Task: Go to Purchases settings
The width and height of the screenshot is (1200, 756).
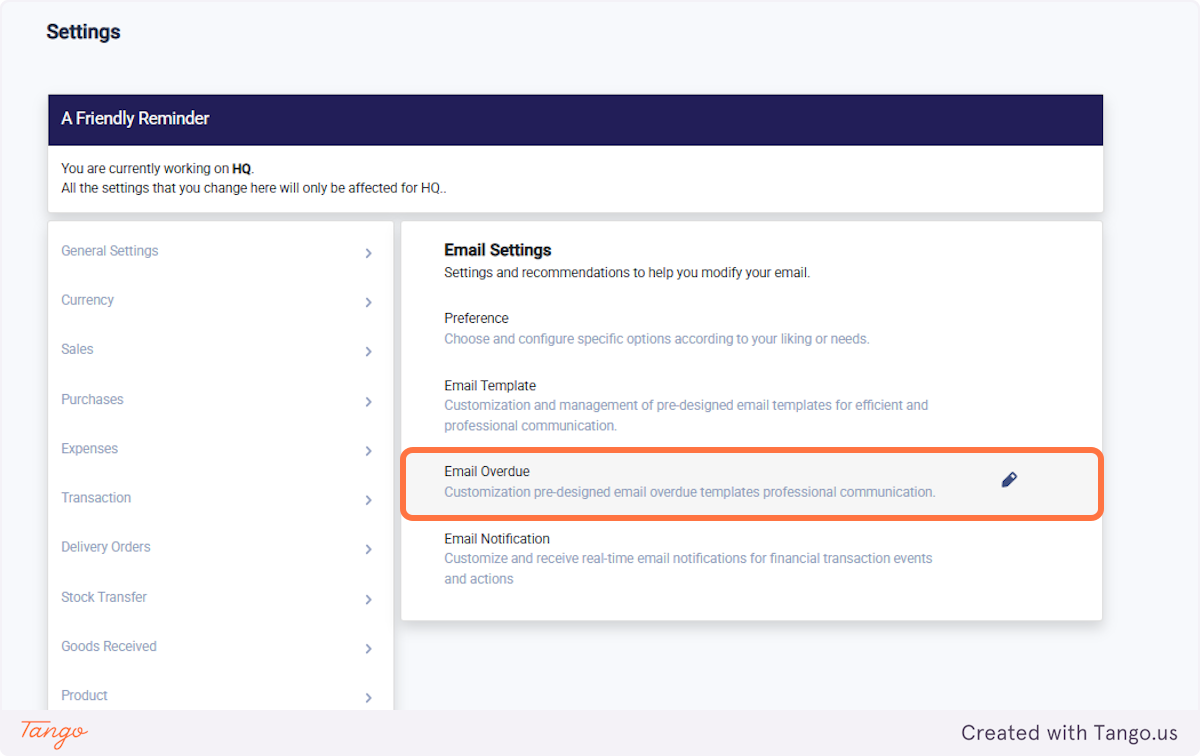Action: [x=92, y=399]
